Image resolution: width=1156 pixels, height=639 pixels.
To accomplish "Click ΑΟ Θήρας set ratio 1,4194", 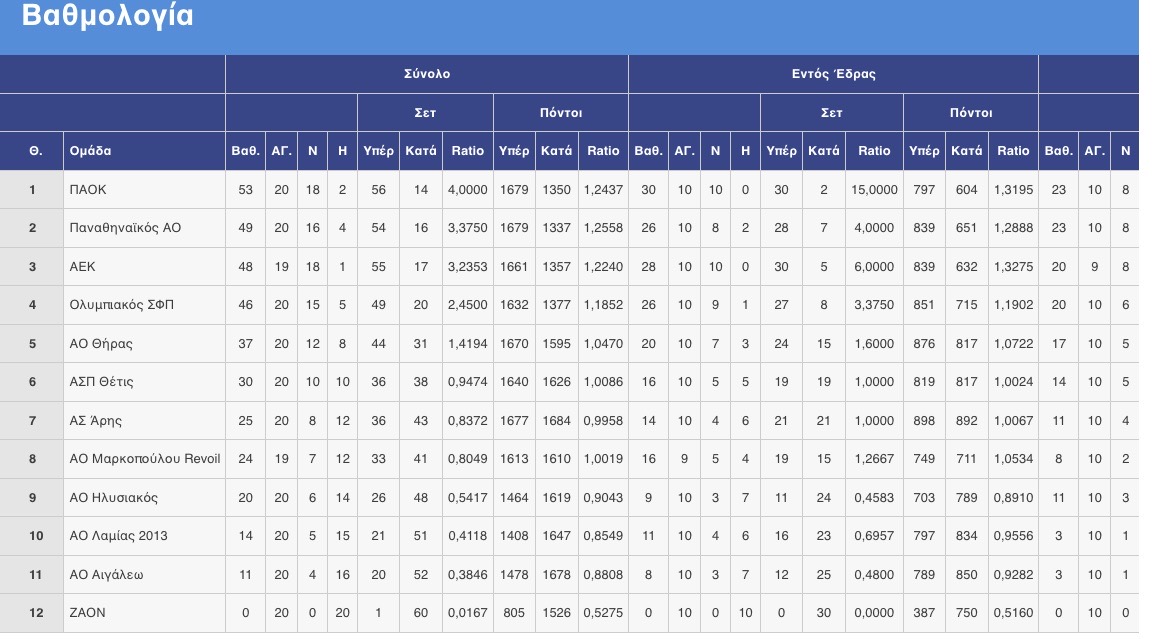I will [x=467, y=343].
